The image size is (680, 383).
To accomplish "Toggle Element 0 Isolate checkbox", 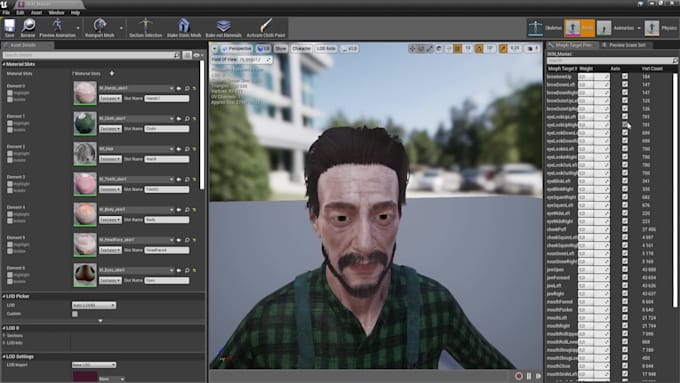I will pos(10,99).
